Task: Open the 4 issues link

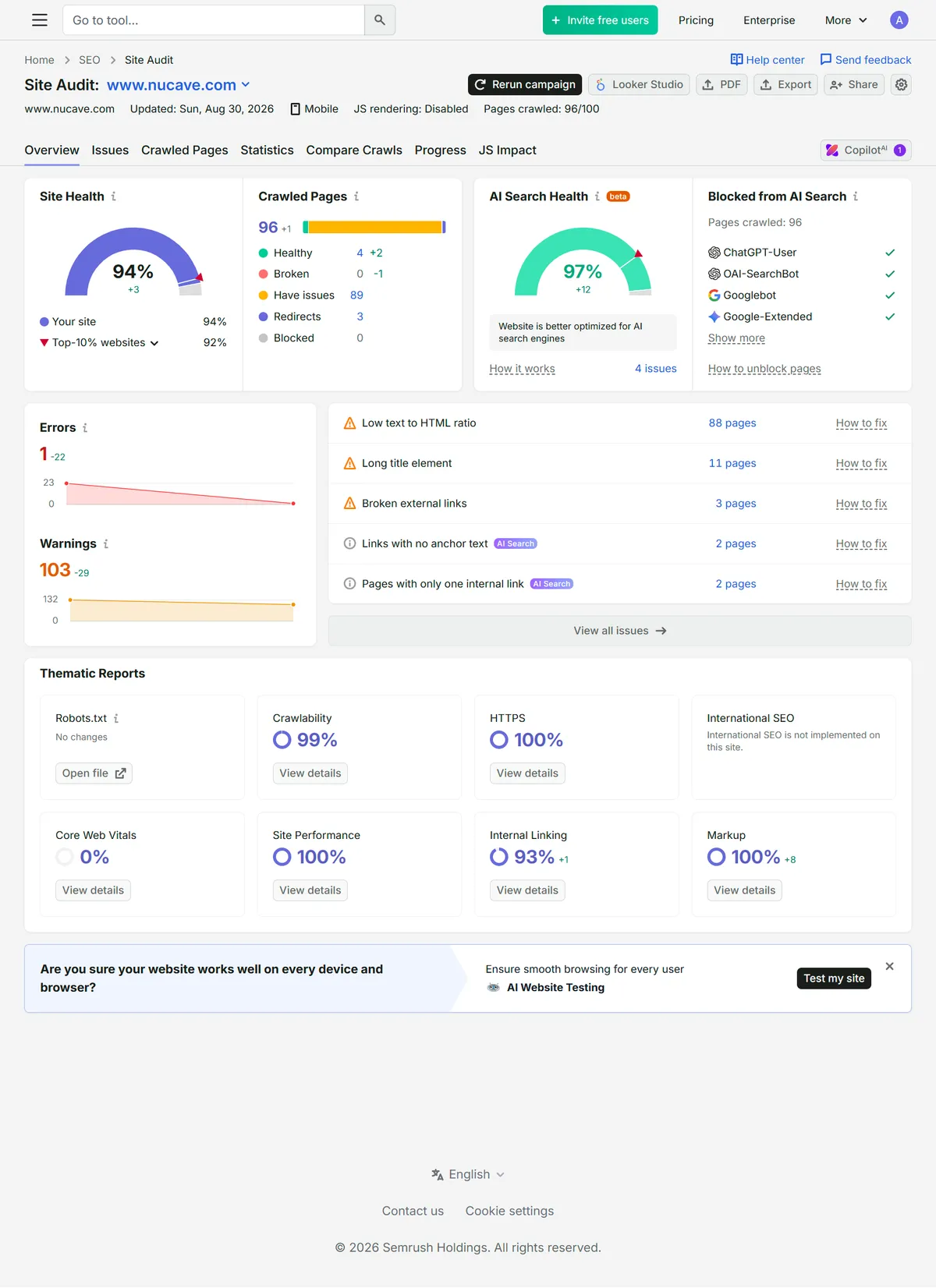Action: (656, 369)
